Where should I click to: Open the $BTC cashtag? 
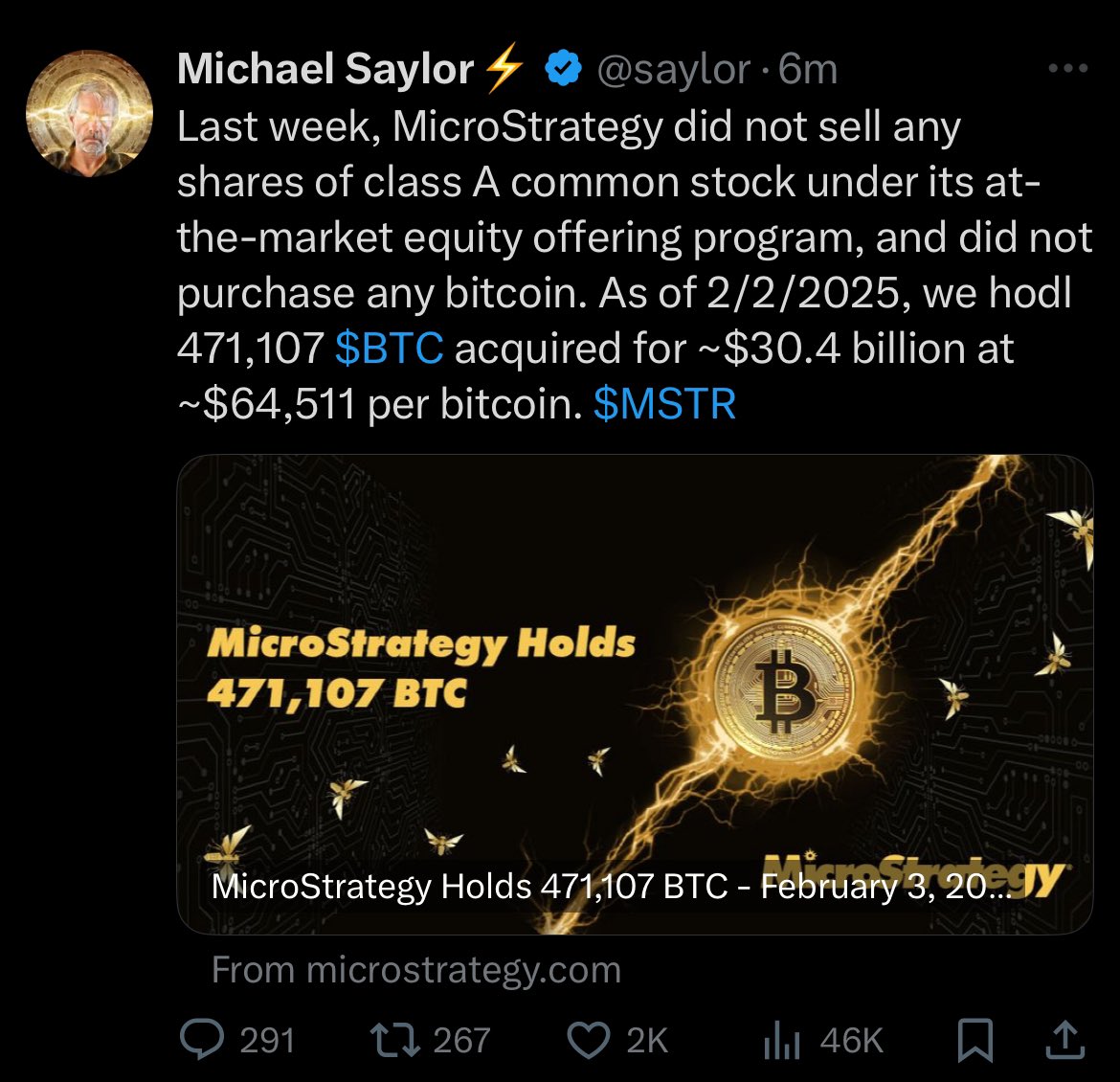389,349
